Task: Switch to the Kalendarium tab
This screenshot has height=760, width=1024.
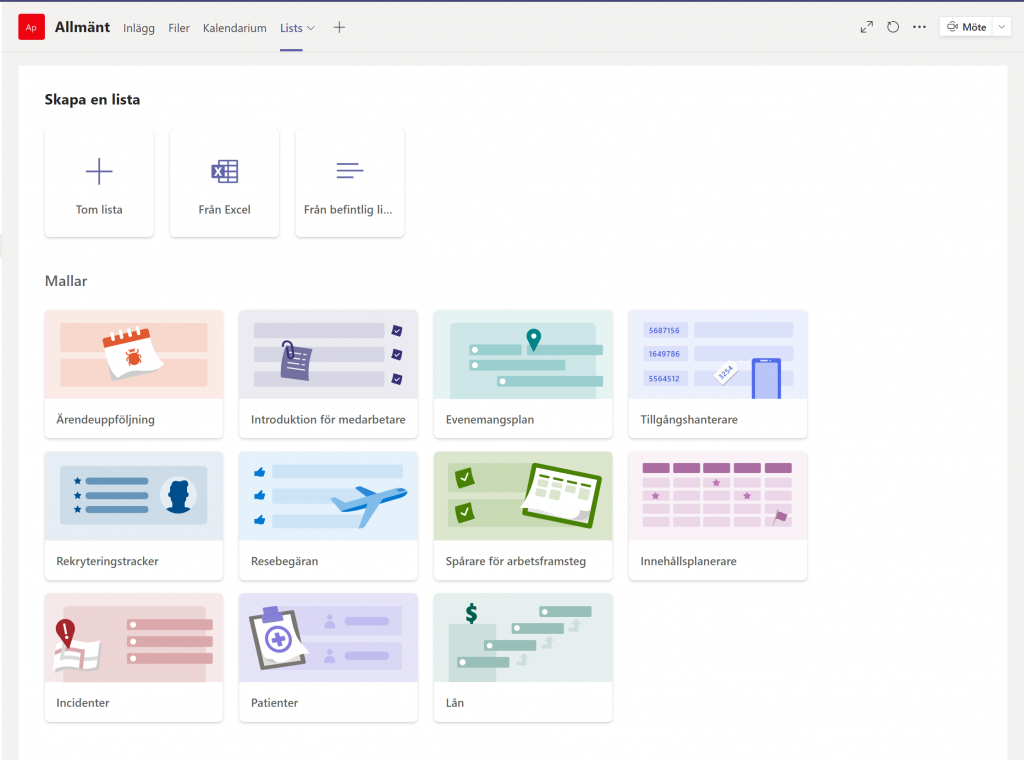Action: coord(234,28)
